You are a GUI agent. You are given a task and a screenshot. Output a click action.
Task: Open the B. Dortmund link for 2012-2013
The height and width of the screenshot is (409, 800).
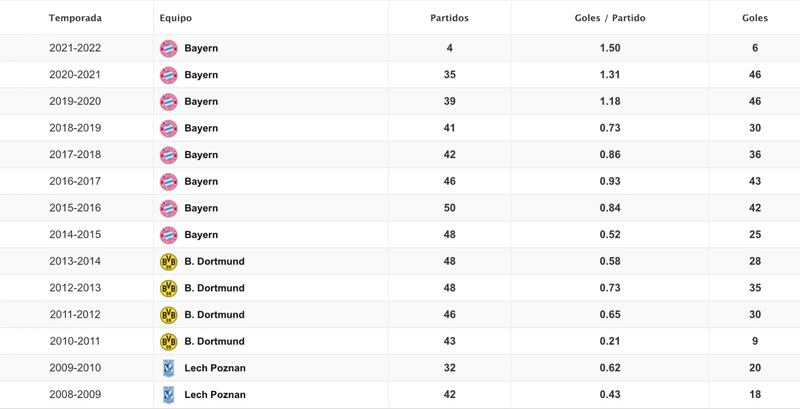[214, 288]
